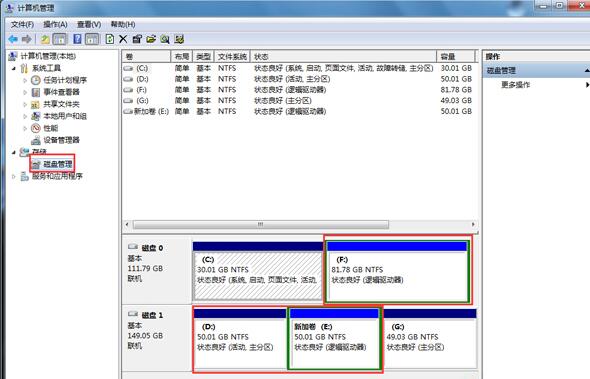Click the 49.03 GB capacity cell

pos(456,100)
